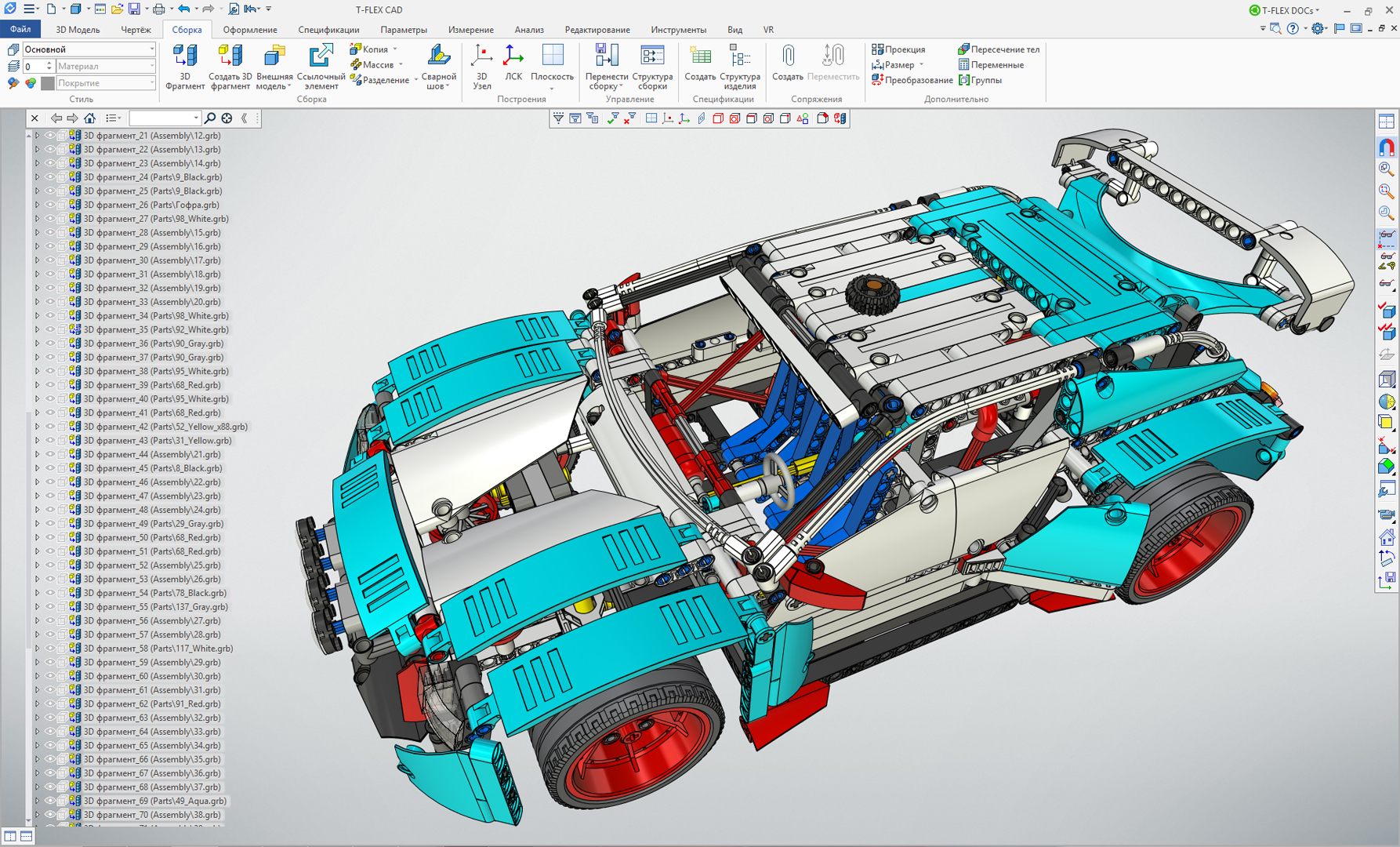Click the red body selection filter icon
Image resolution: width=1400 pixels, height=847 pixels.
pos(718,118)
